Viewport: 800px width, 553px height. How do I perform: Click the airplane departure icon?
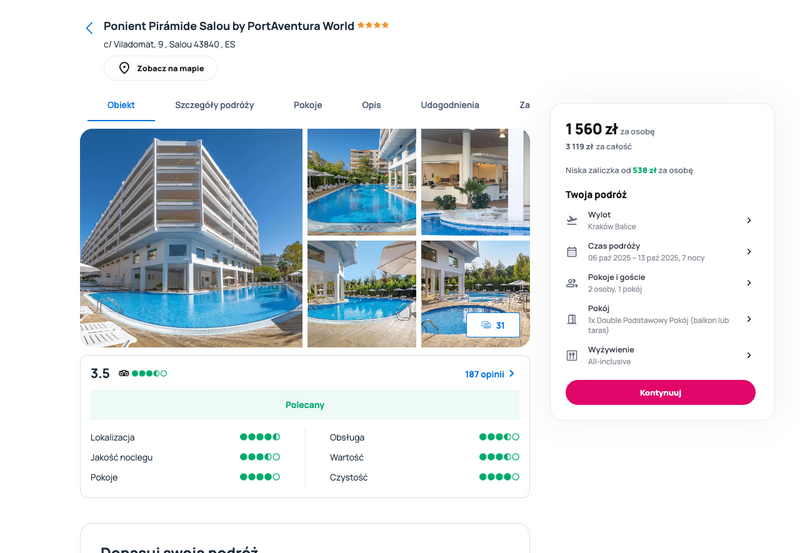coord(572,220)
